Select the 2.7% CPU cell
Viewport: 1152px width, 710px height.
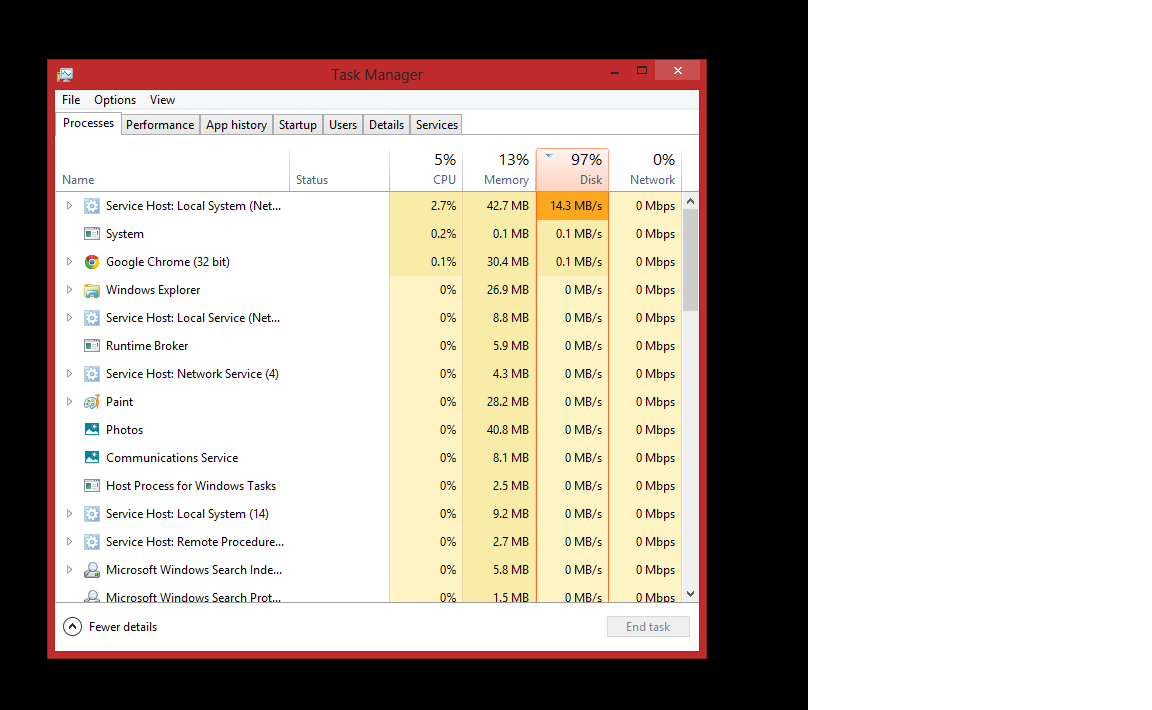pyautogui.click(x=426, y=206)
